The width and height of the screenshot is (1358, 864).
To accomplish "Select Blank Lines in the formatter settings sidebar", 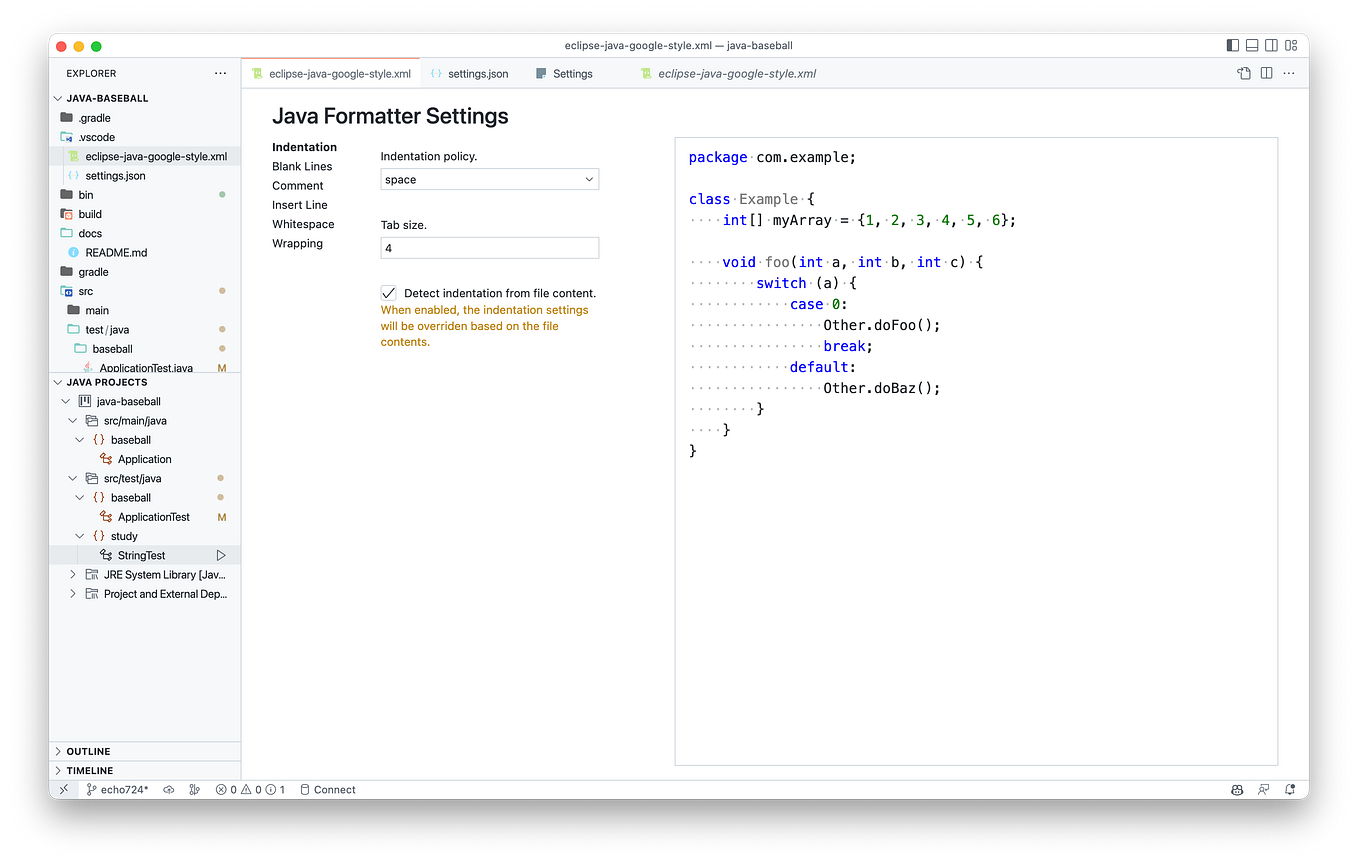I will pos(302,166).
